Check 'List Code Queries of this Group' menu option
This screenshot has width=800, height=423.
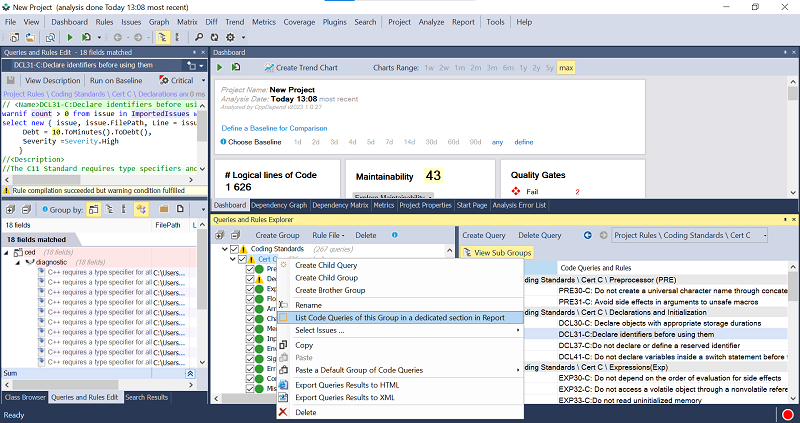[x=283, y=317]
